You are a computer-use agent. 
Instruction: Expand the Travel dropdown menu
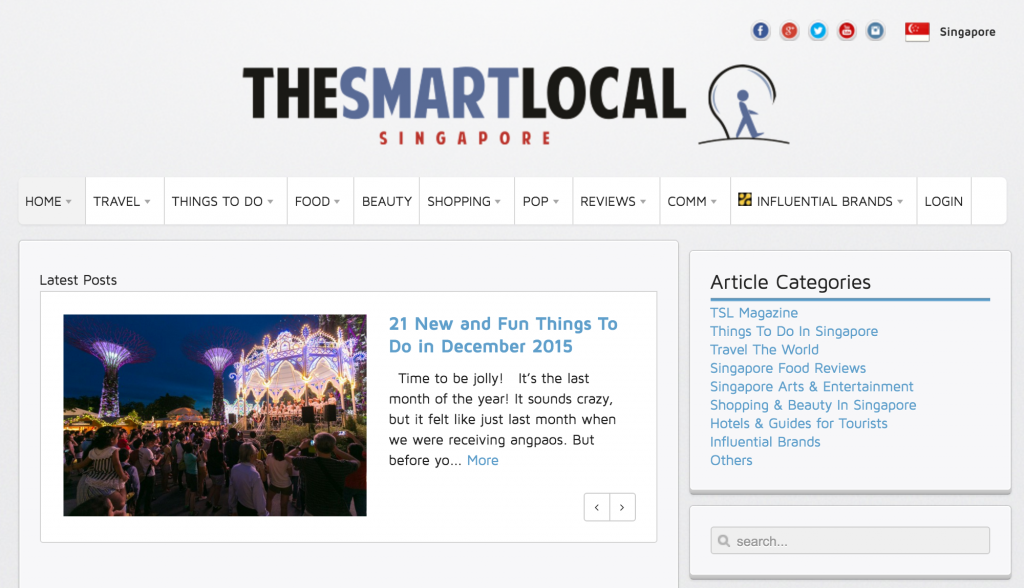(x=124, y=201)
